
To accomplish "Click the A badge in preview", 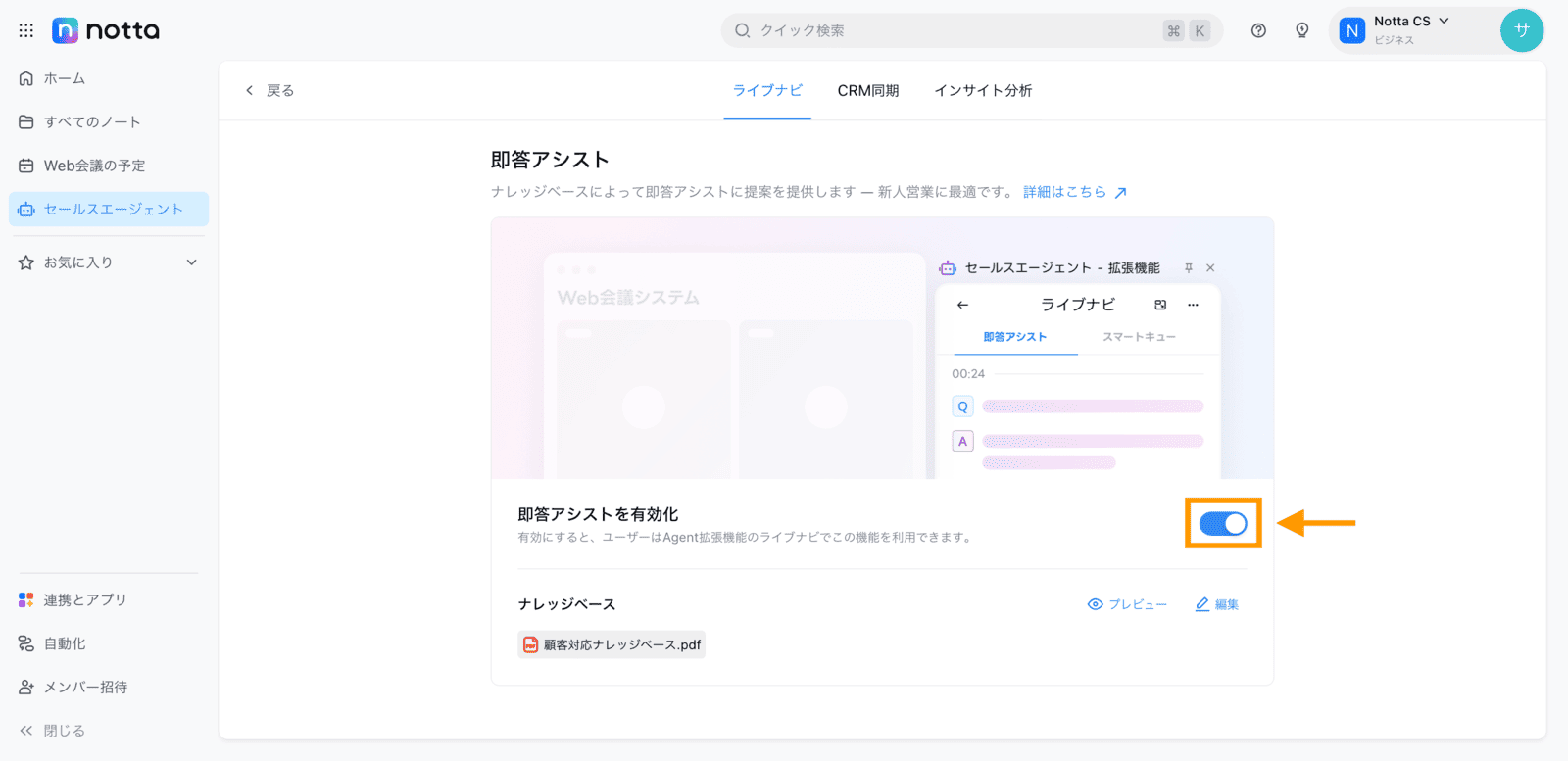I will coord(962,441).
